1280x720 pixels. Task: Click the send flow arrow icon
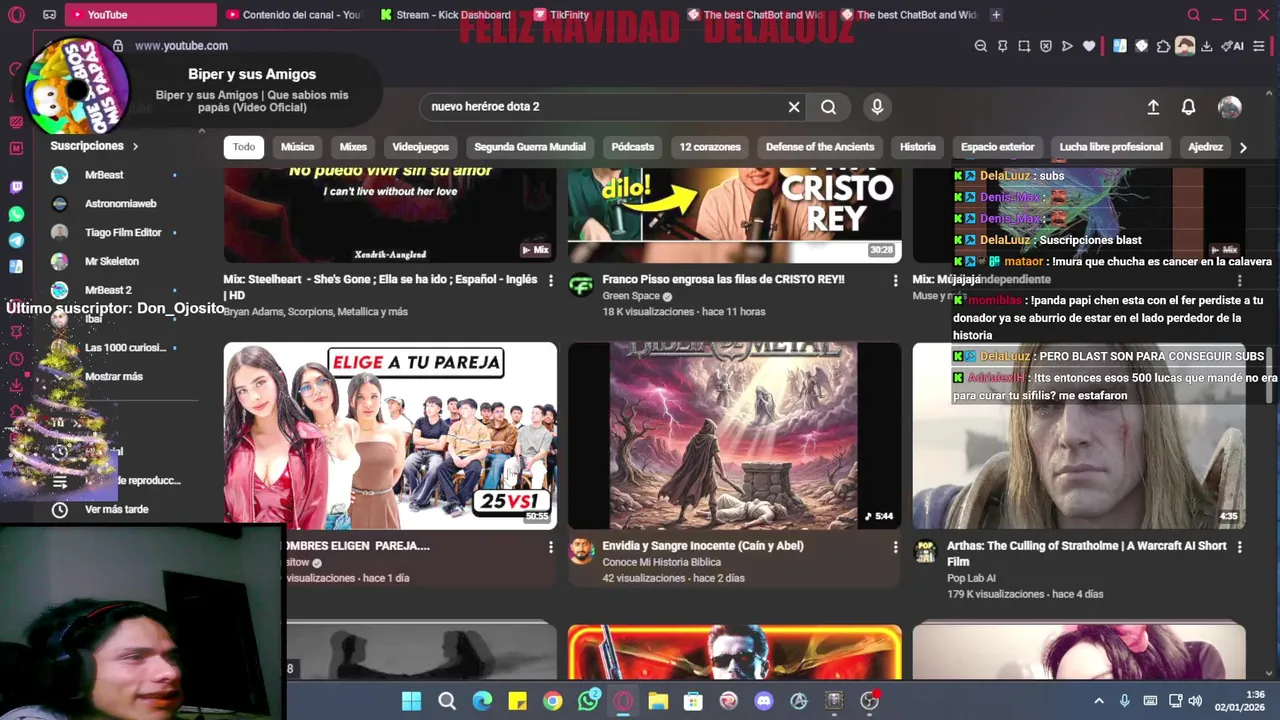(x=1067, y=46)
